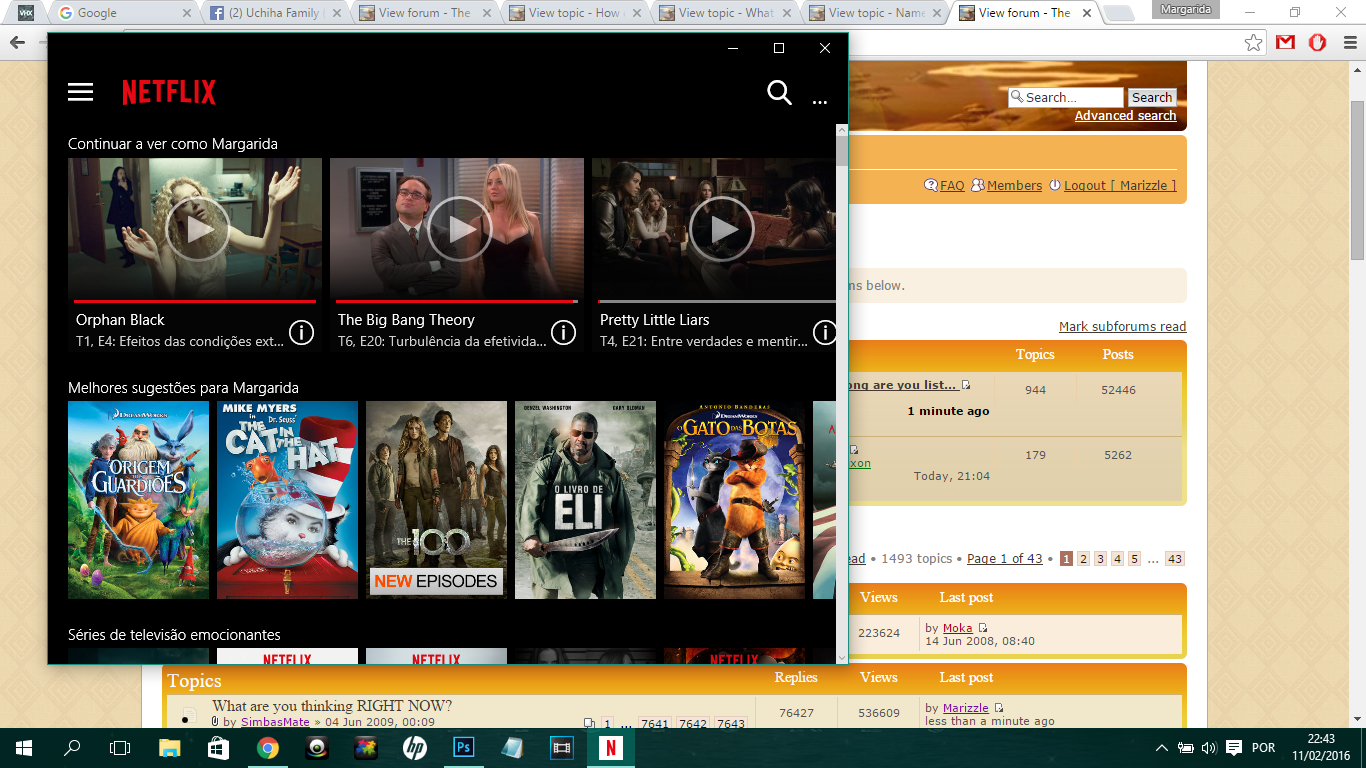Open the Netflix hamburger menu
The image size is (1366, 768).
pos(80,92)
